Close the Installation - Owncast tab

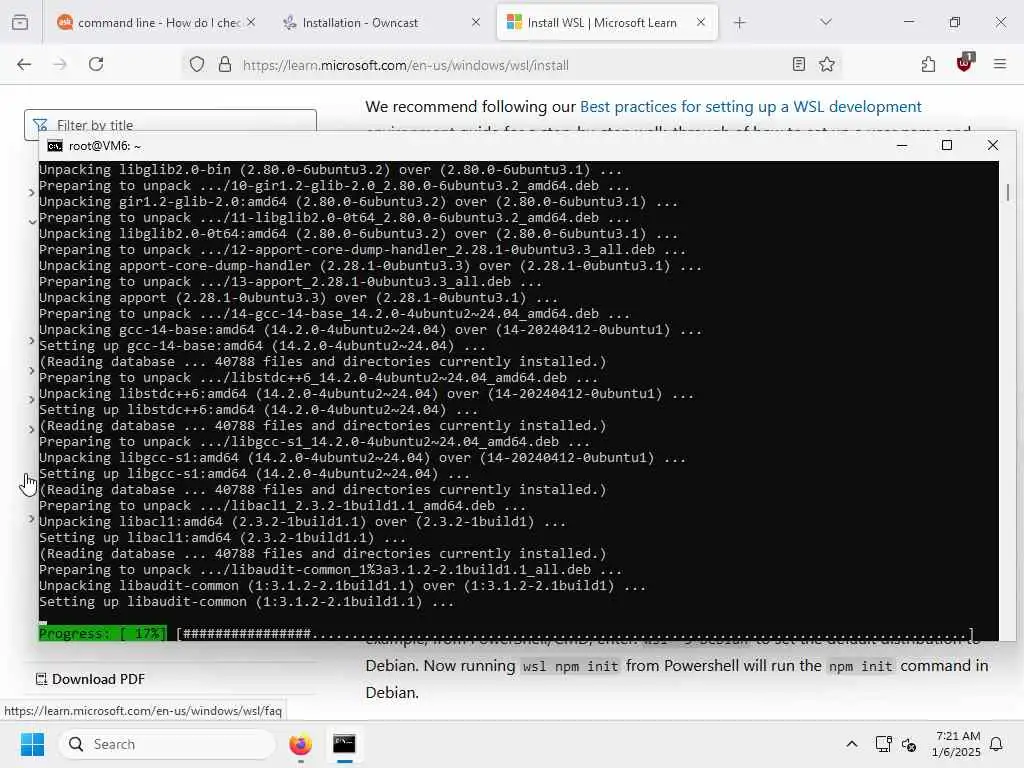point(476,22)
